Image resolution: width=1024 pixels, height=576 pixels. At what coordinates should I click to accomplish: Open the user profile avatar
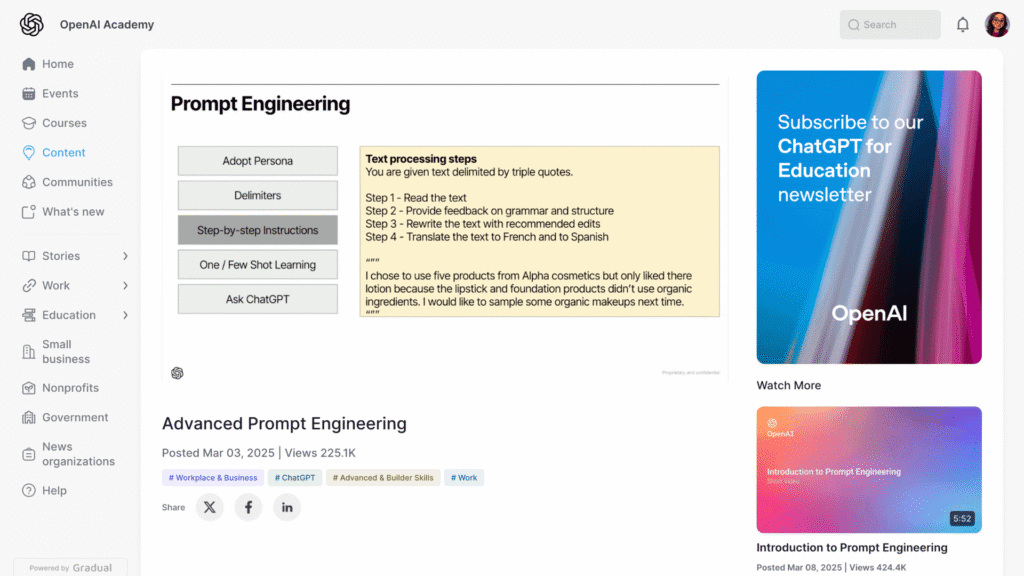(x=997, y=25)
